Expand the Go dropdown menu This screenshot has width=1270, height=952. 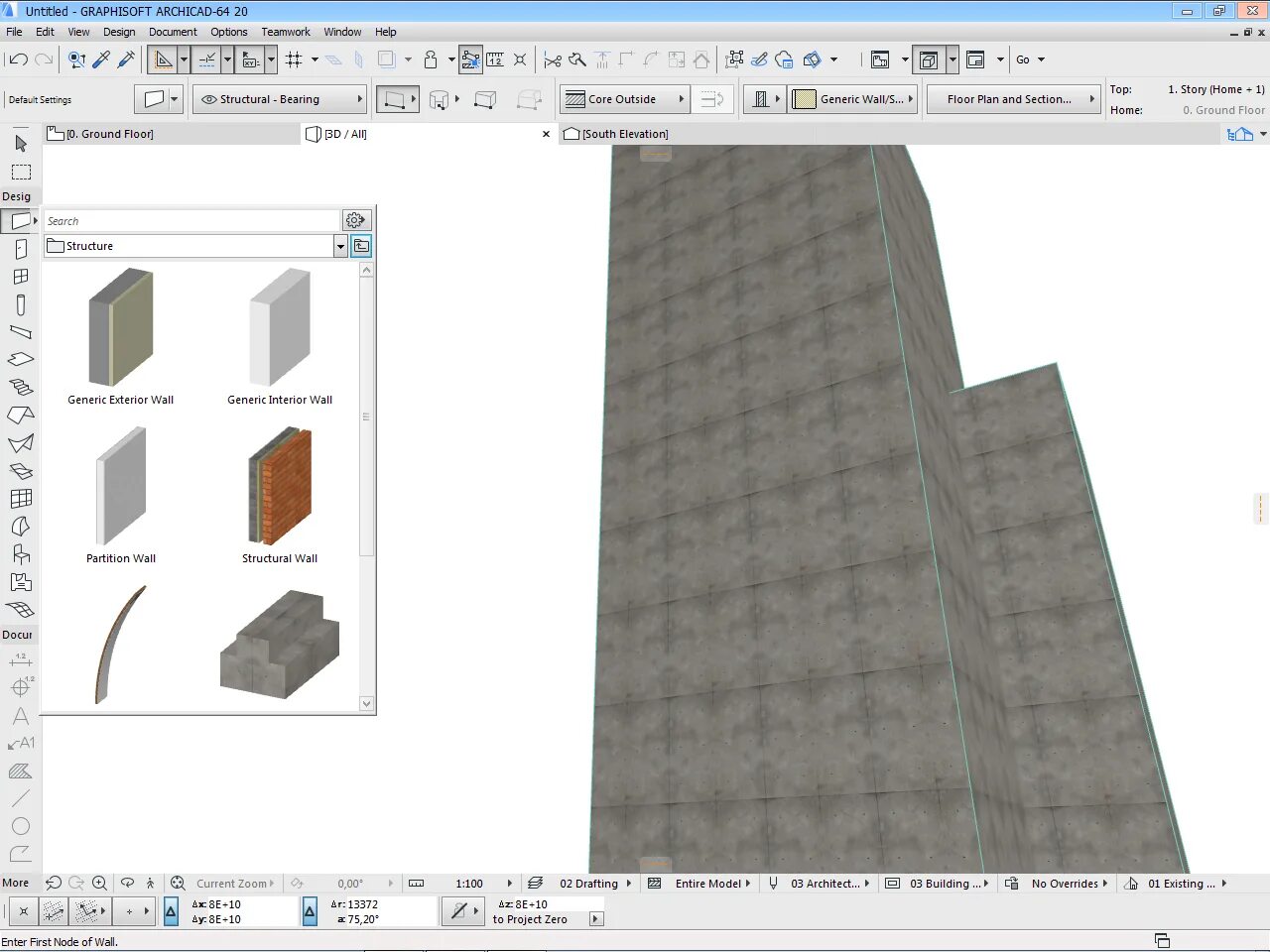(x=1031, y=59)
